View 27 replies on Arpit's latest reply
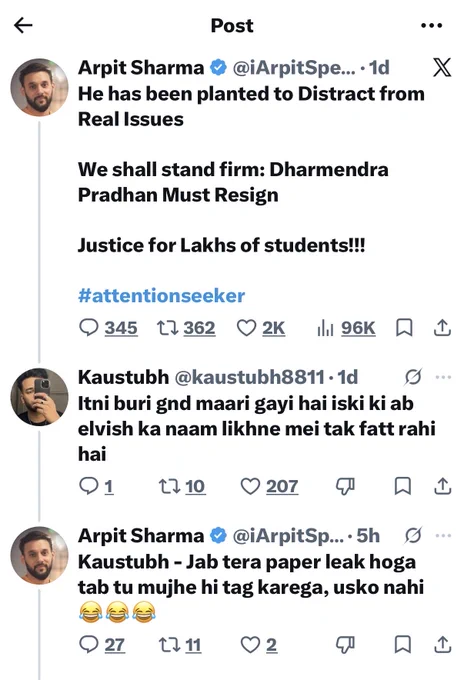 102,644
